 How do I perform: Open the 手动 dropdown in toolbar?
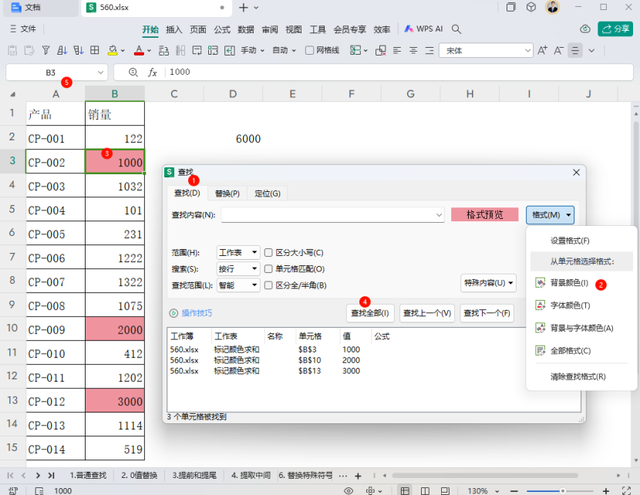coord(252,50)
